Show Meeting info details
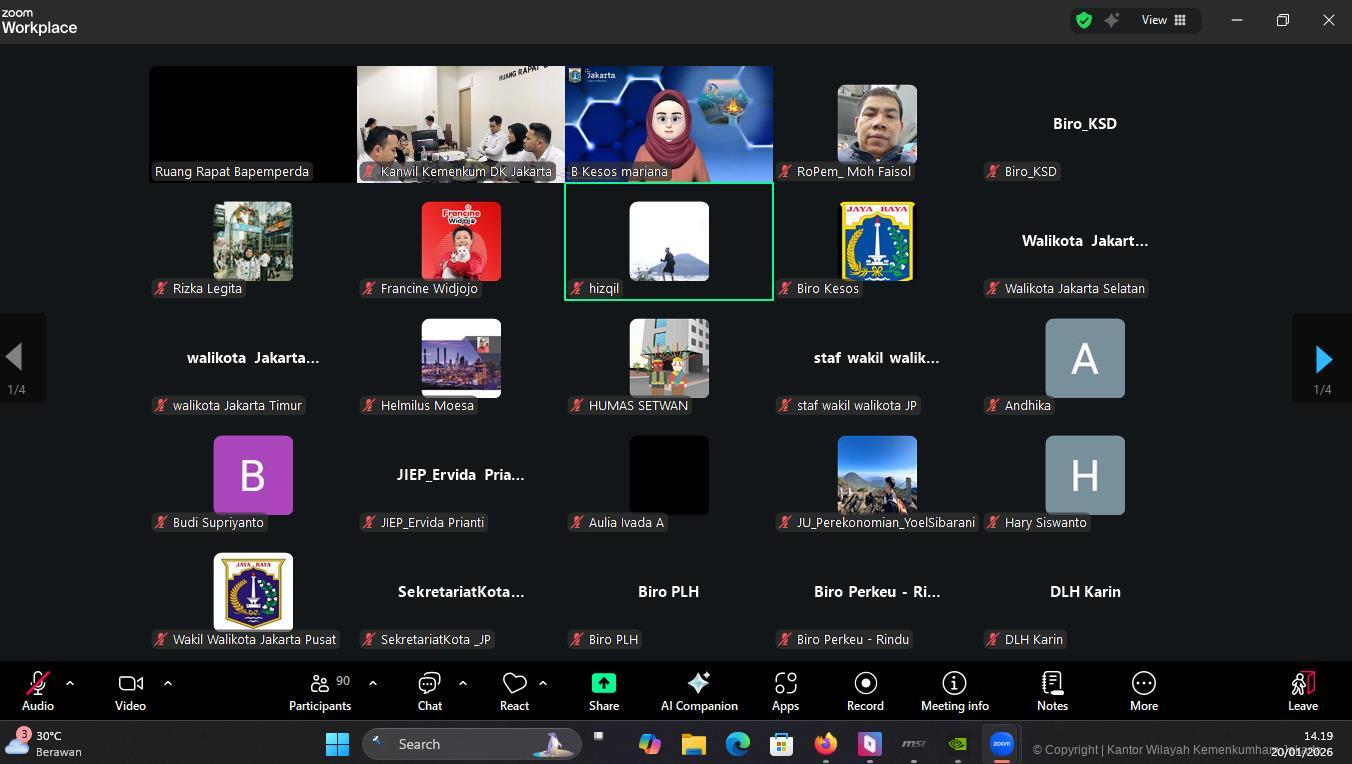The width and height of the screenshot is (1352, 764). [x=954, y=690]
